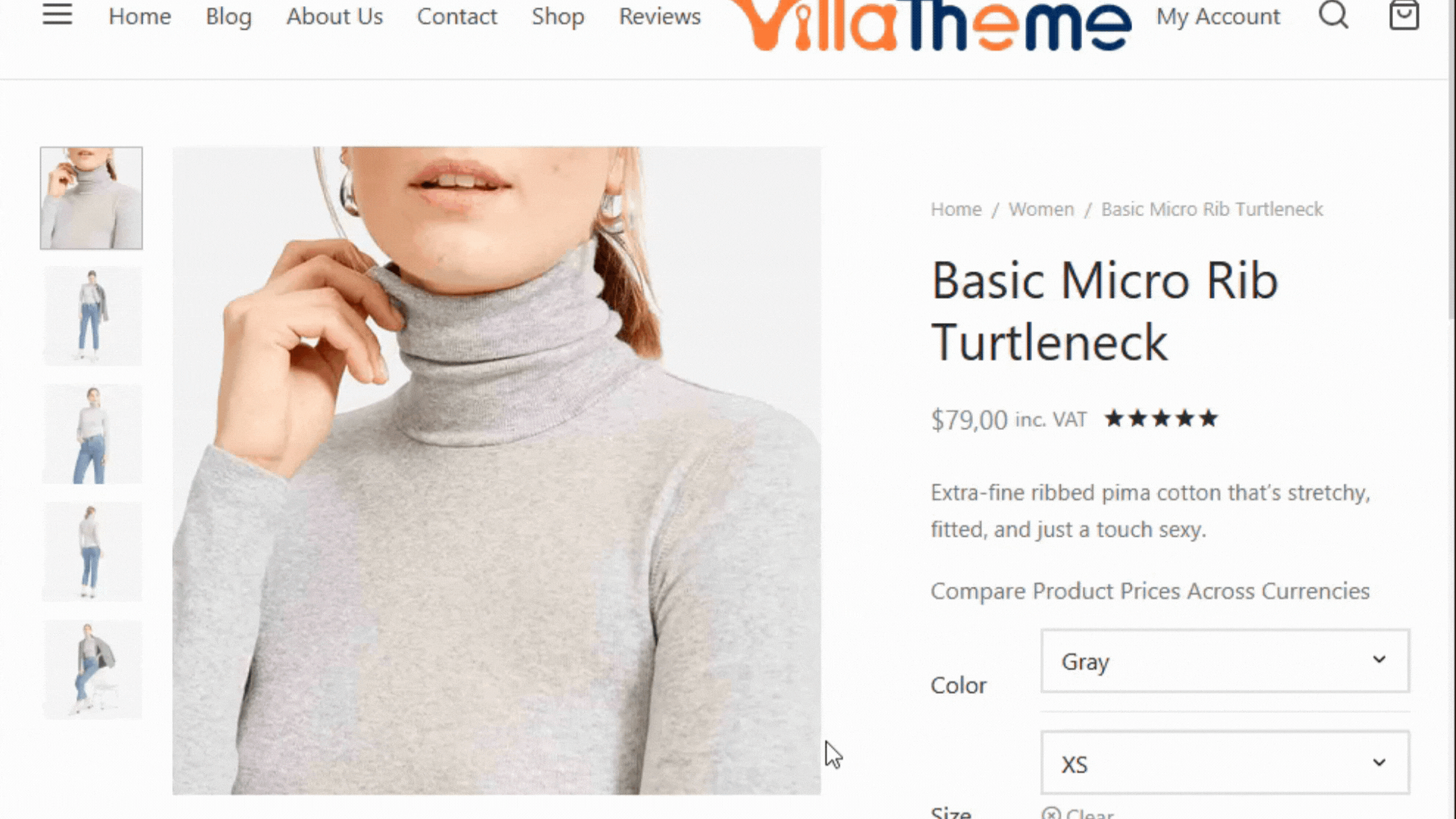This screenshot has height=819, width=1456.
Task: Open the About Us page
Action: coord(334,16)
